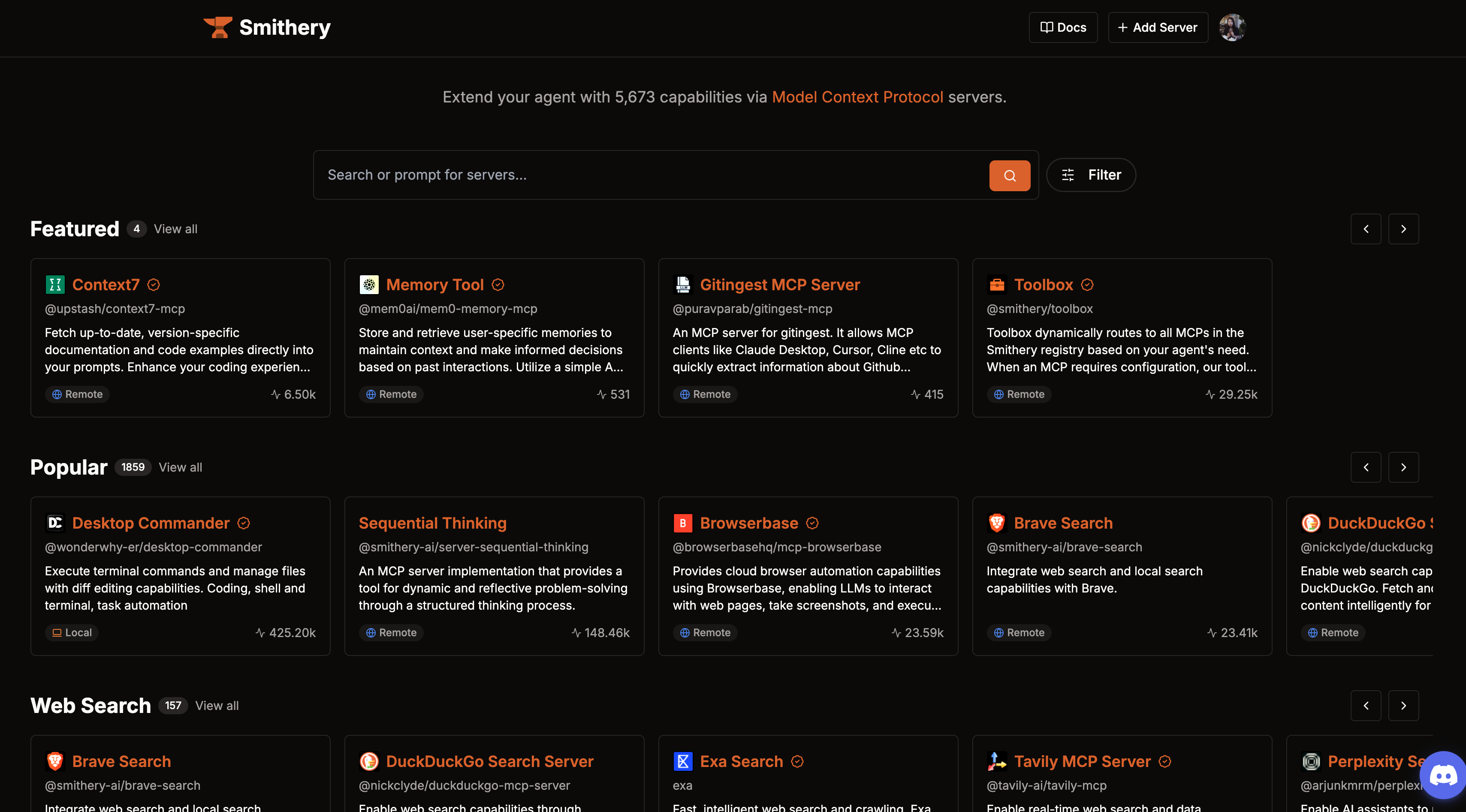Click Toolbox usage count 29.25k
The image size is (1466, 812).
(1231, 394)
